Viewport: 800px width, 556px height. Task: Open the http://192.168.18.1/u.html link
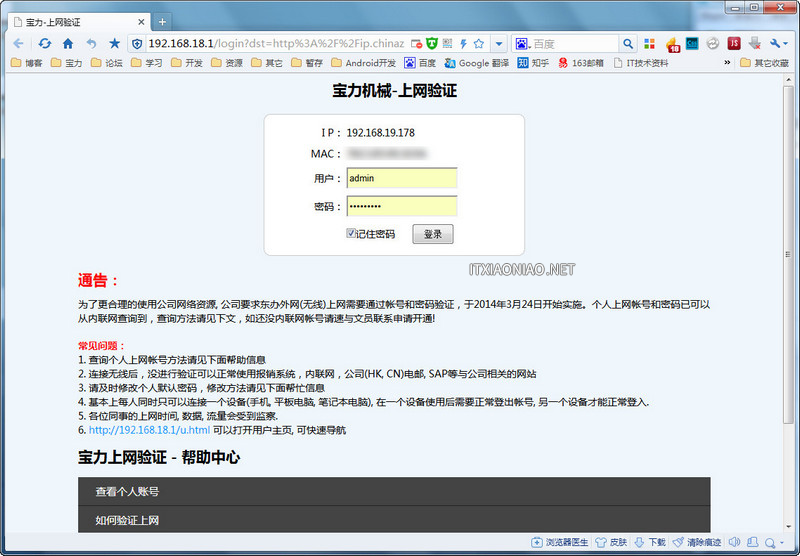(149, 430)
